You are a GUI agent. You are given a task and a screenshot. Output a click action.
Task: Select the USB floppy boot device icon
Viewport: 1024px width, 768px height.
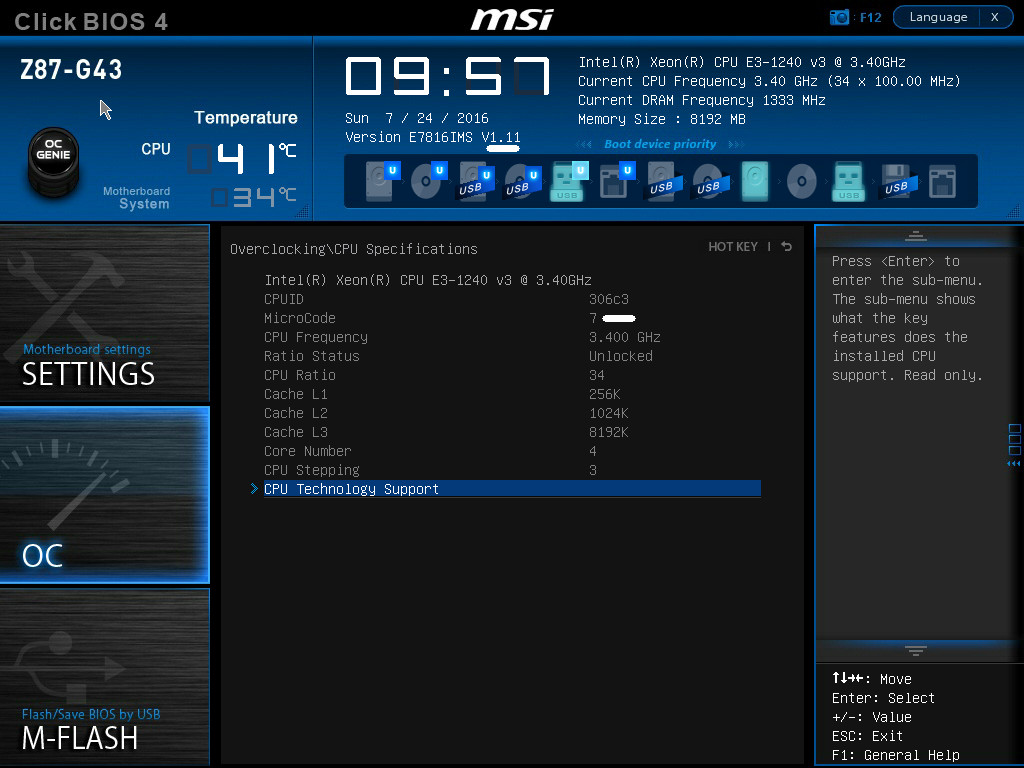[899, 181]
